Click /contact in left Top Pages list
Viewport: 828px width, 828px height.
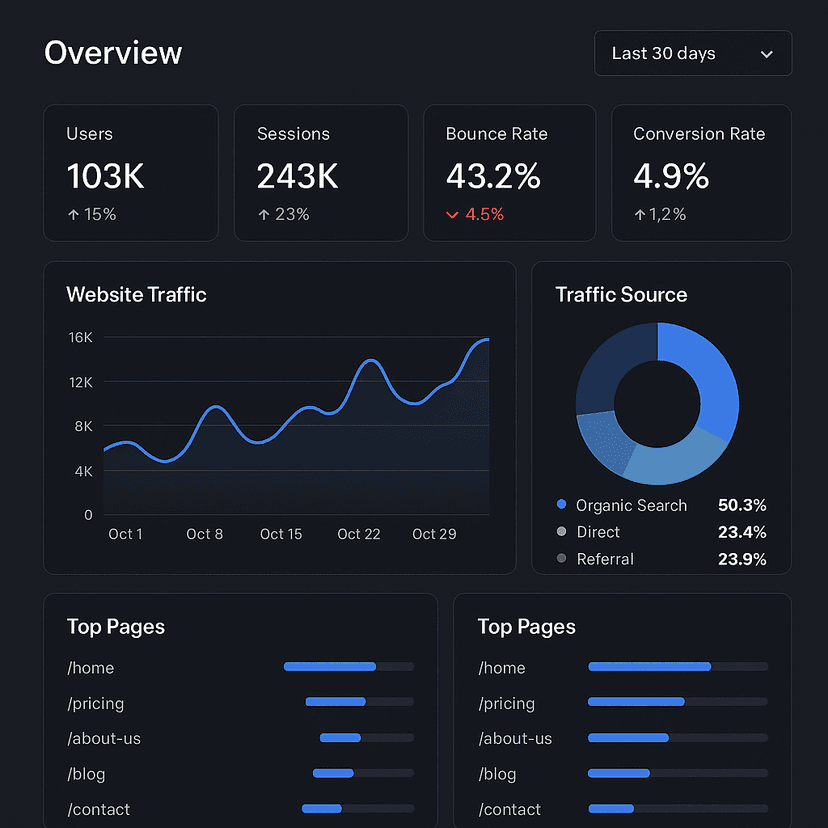98,809
